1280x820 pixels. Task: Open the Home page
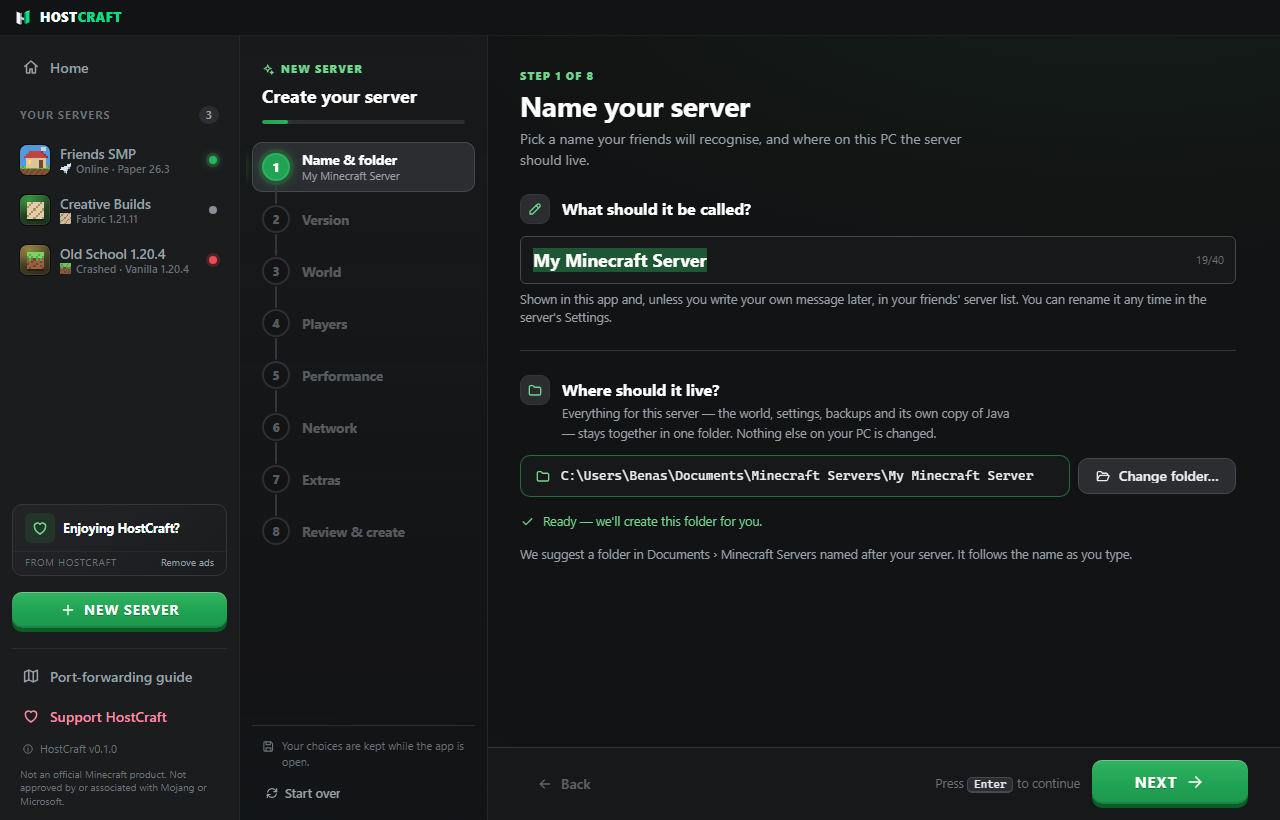119,68
